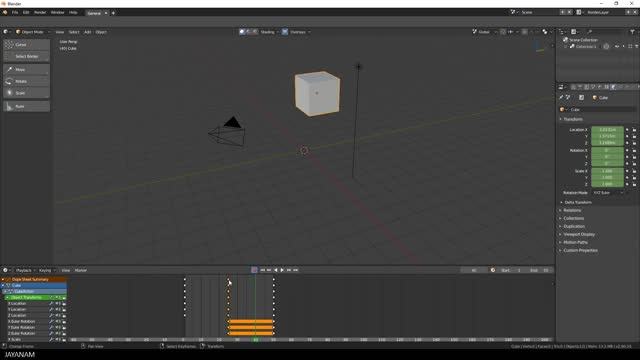Image resolution: width=640 pixels, height=360 pixels.
Task: Toggle Collection 1 visibility in outliner
Action: (617, 47)
